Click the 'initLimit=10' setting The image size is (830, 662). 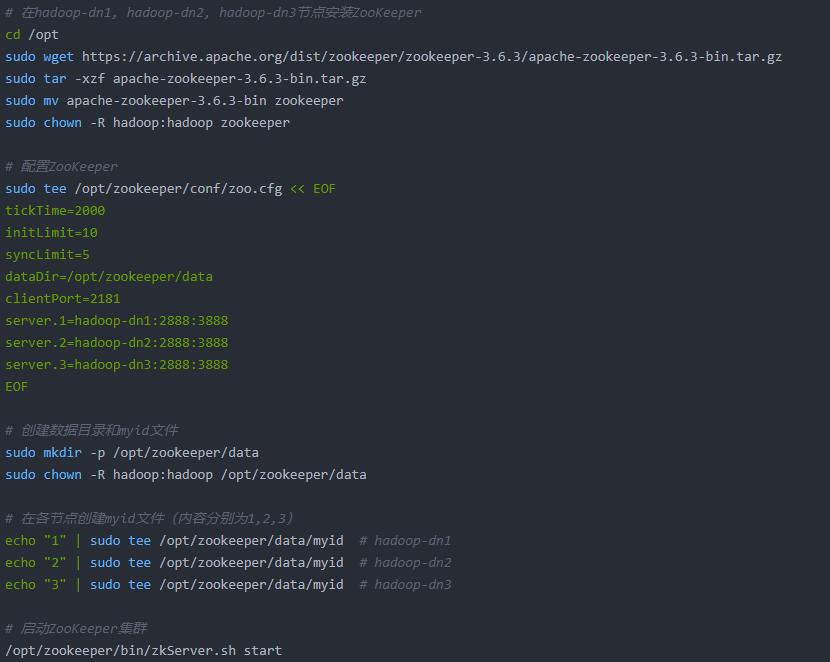pos(51,233)
